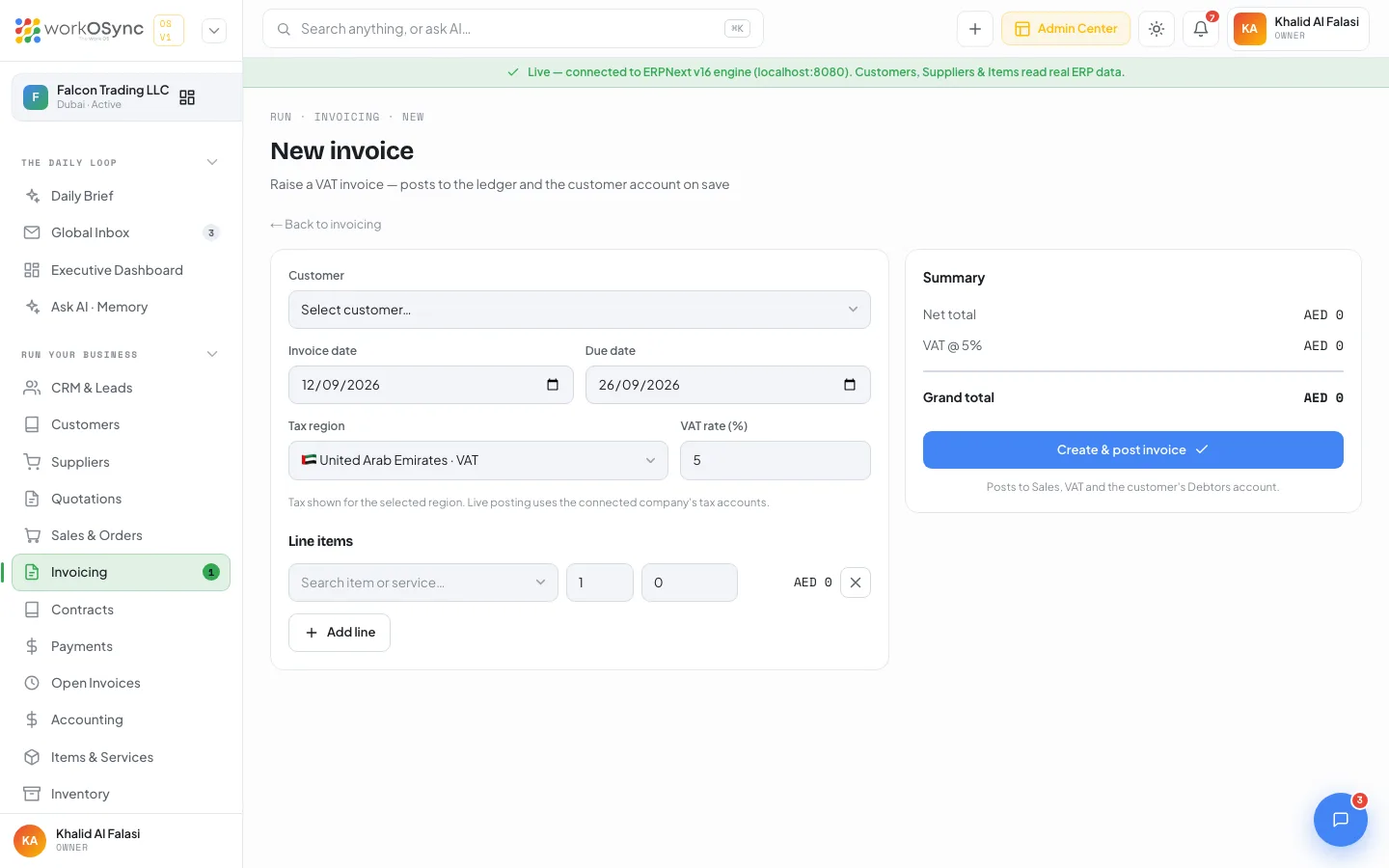The width and height of the screenshot is (1389, 868).
Task: Click the line item price field
Action: tap(690, 583)
